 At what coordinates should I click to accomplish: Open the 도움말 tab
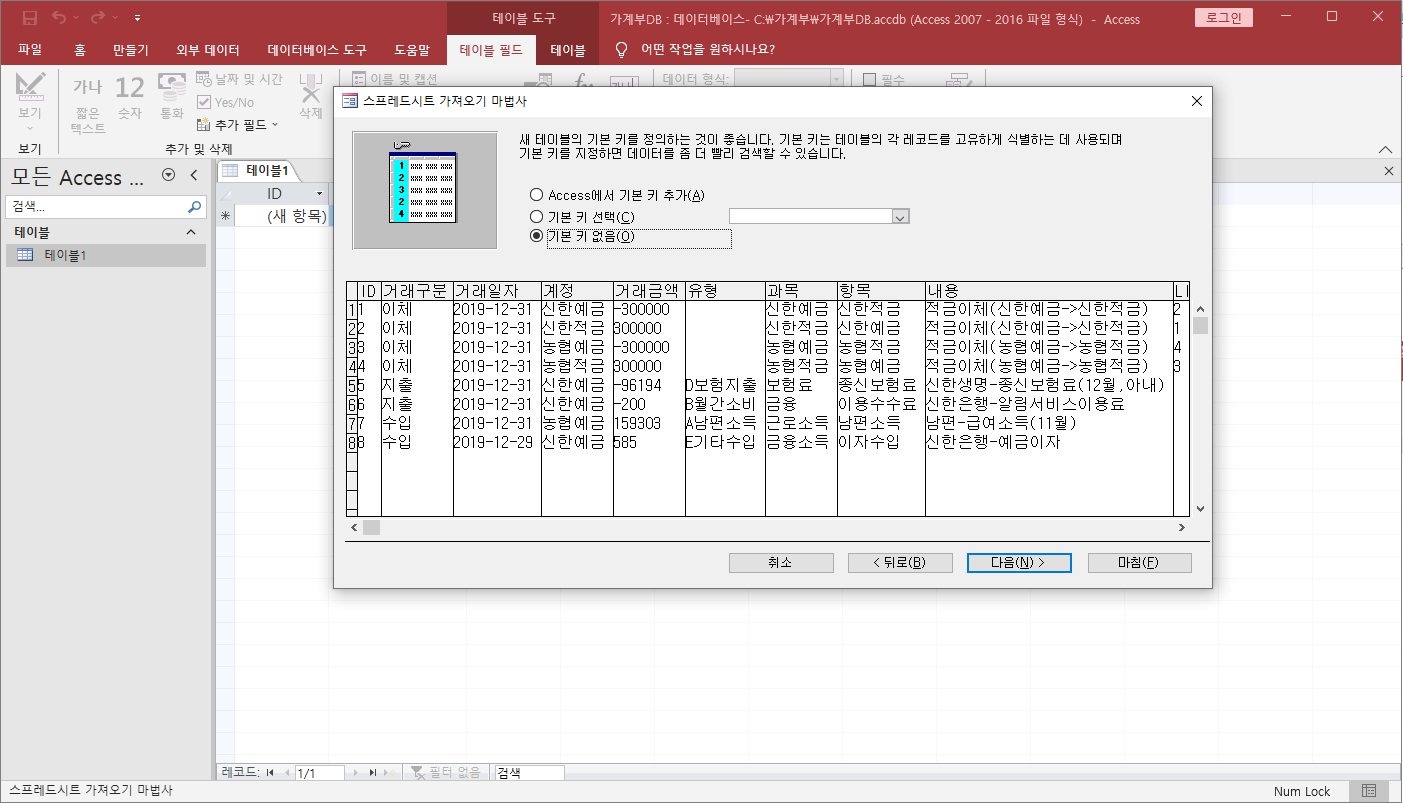[x=412, y=49]
